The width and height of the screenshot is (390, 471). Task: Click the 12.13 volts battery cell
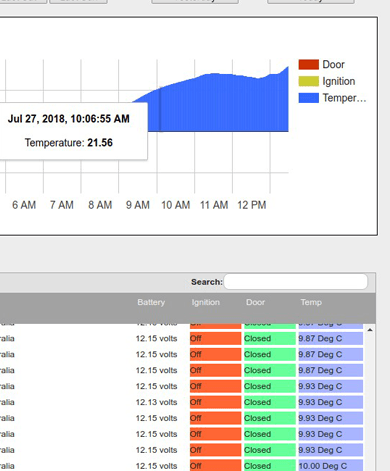[x=156, y=402]
